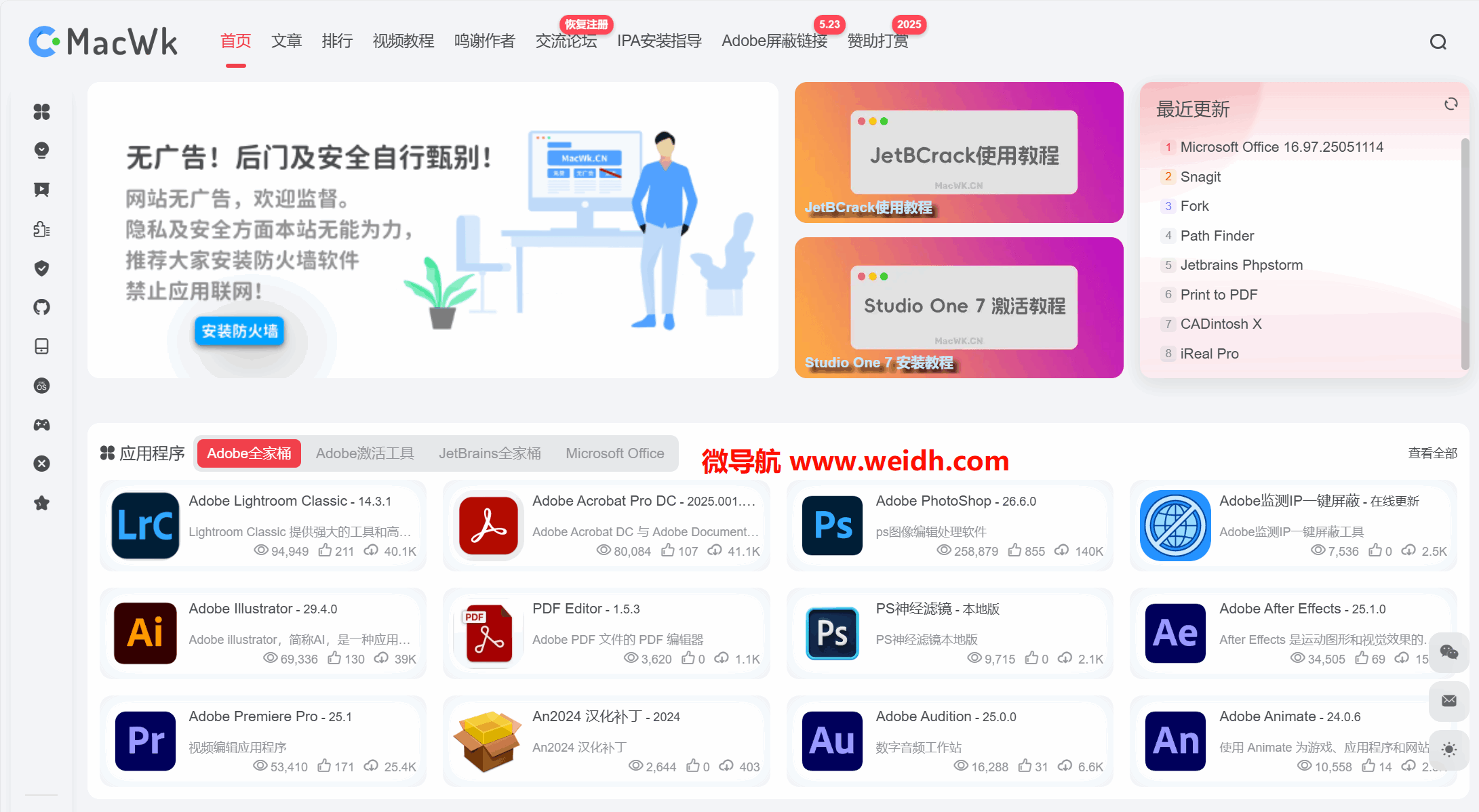
Task: Click the 查看全部 link
Action: [1432, 453]
